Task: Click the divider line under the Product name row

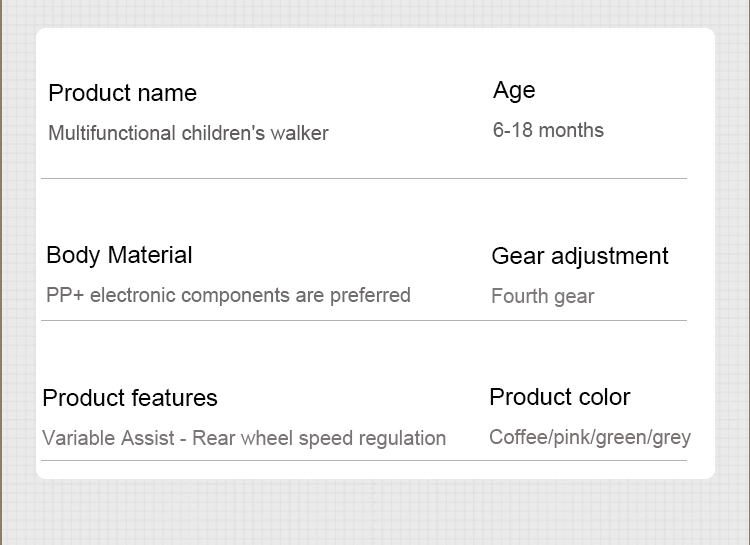Action: pos(364,178)
